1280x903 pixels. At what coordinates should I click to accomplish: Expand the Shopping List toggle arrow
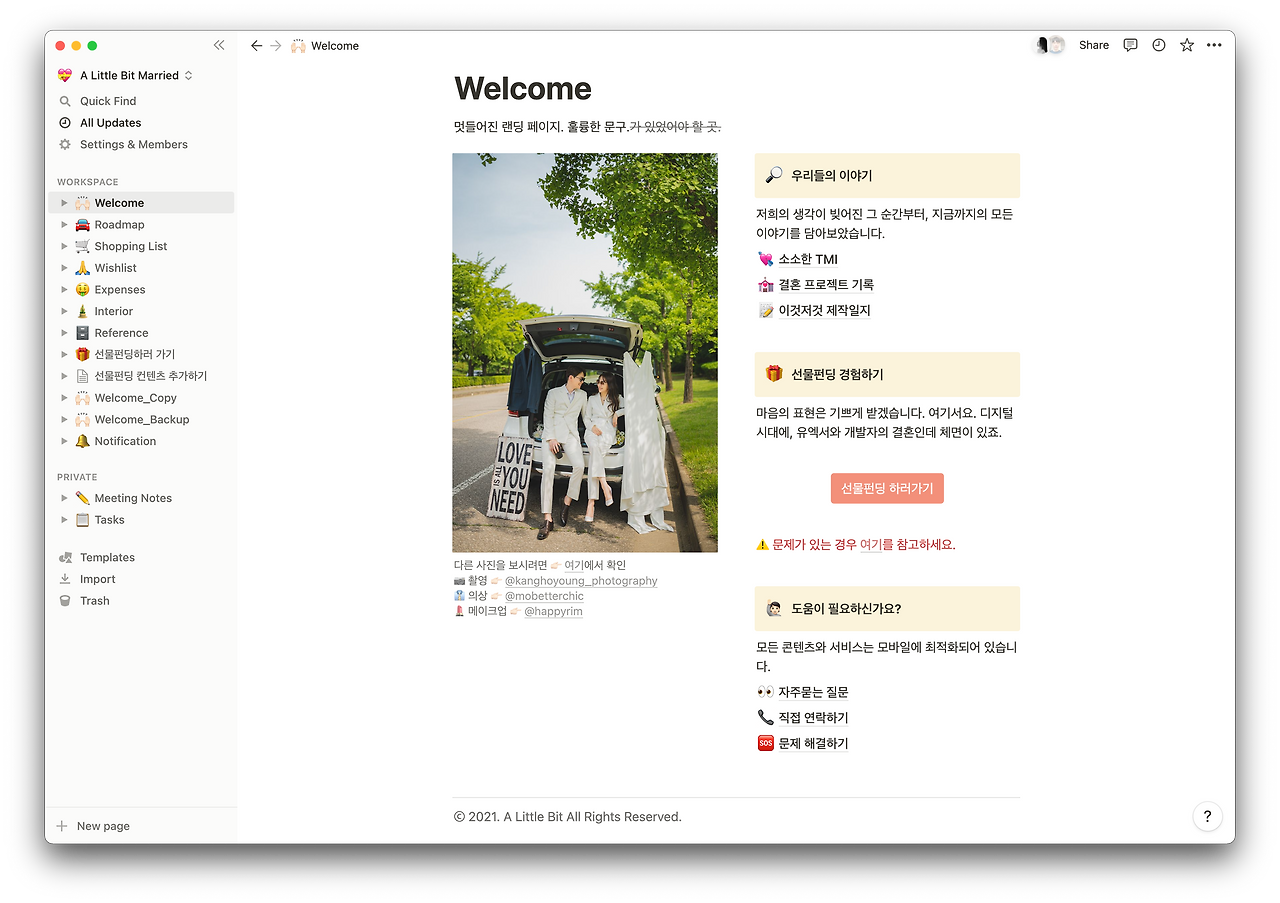tap(64, 246)
